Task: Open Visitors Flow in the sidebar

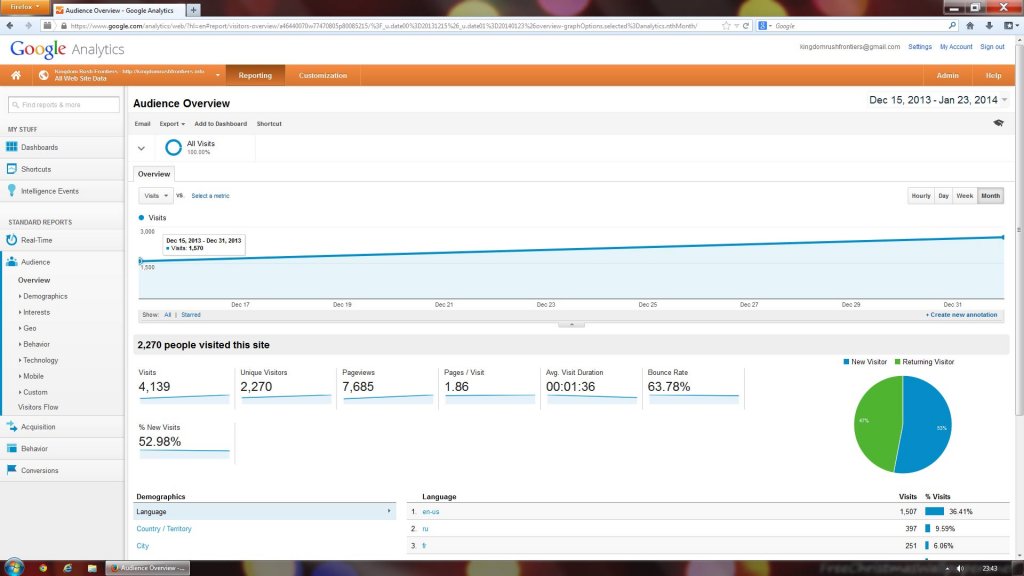Action: pyautogui.click(x=38, y=408)
